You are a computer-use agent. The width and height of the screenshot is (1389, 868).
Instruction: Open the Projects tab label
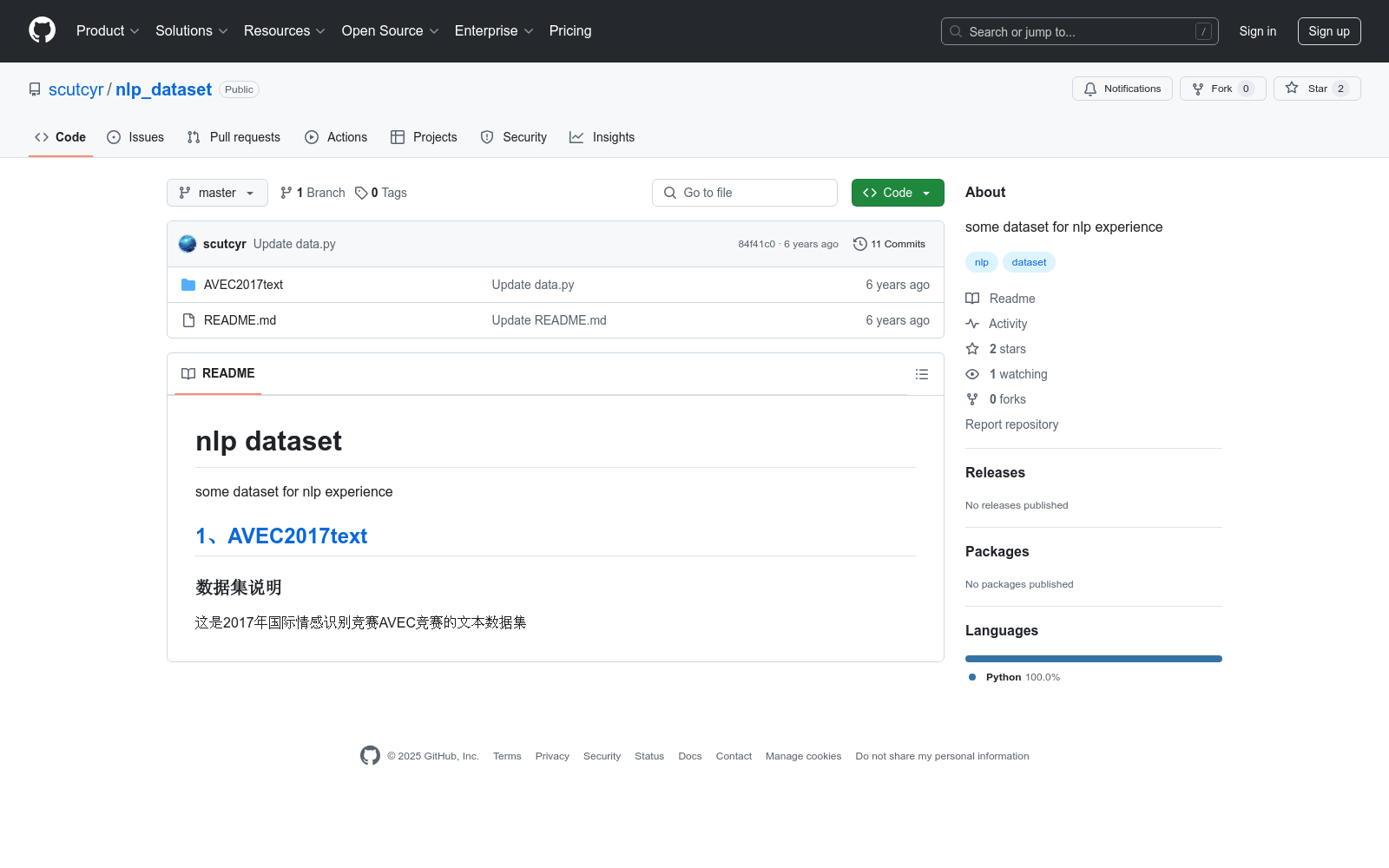435,137
